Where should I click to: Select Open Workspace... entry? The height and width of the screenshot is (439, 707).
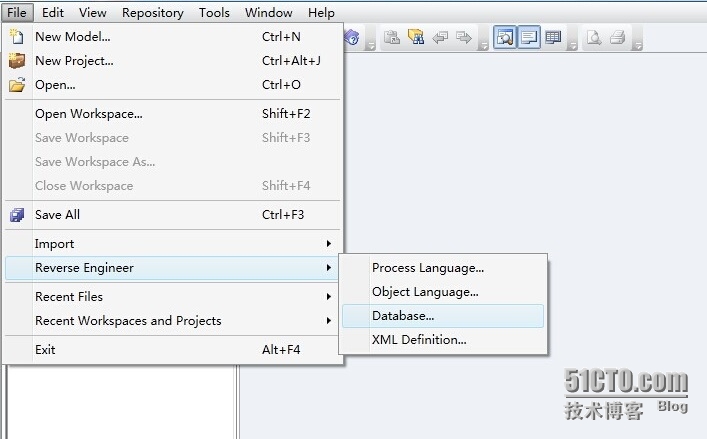tap(172, 114)
